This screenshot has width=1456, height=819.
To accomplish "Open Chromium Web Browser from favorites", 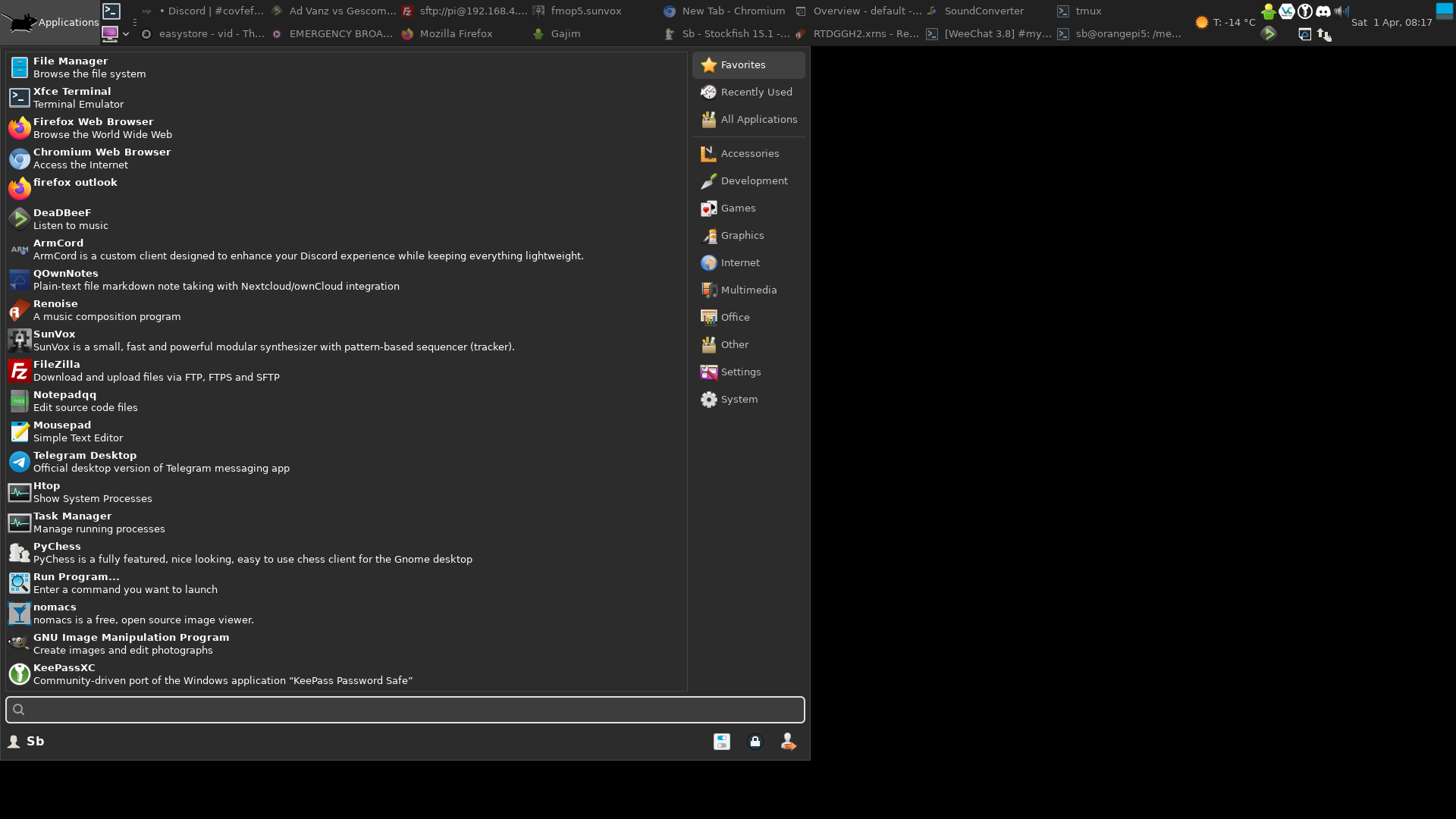I will point(346,158).
